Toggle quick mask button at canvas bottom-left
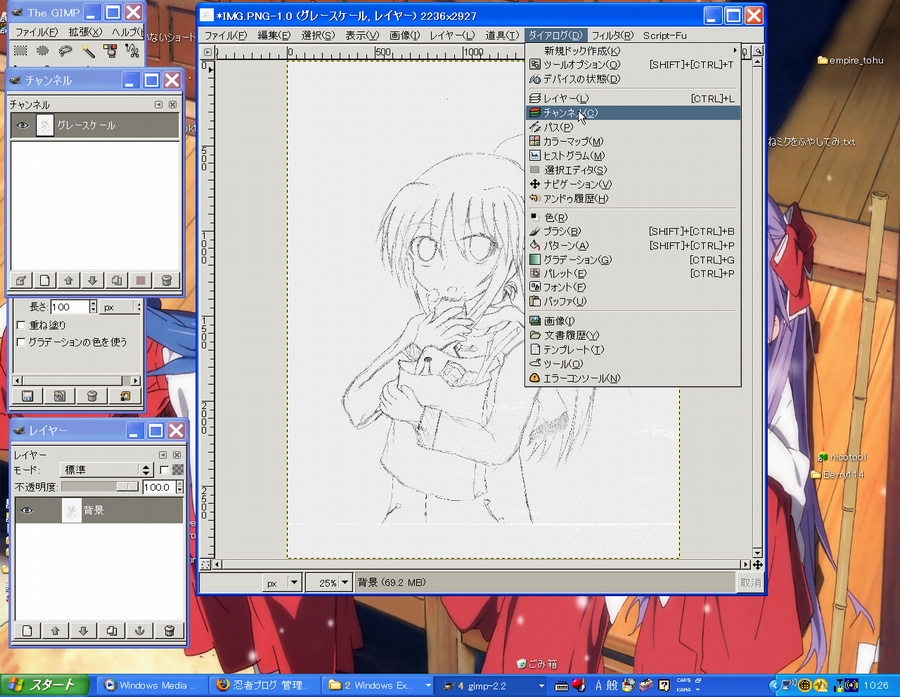Screen dimensions: 900x697 click(x=205, y=565)
